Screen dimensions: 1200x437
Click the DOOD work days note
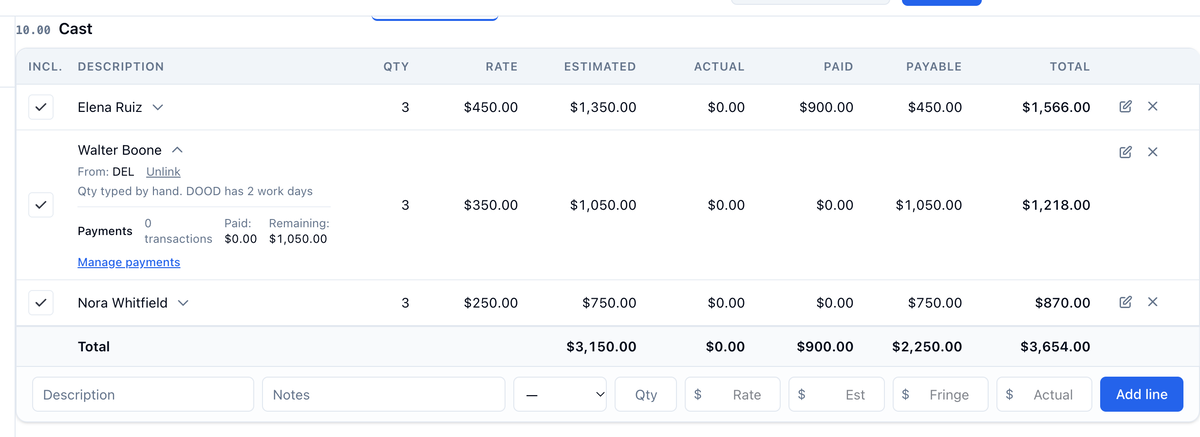pos(195,191)
